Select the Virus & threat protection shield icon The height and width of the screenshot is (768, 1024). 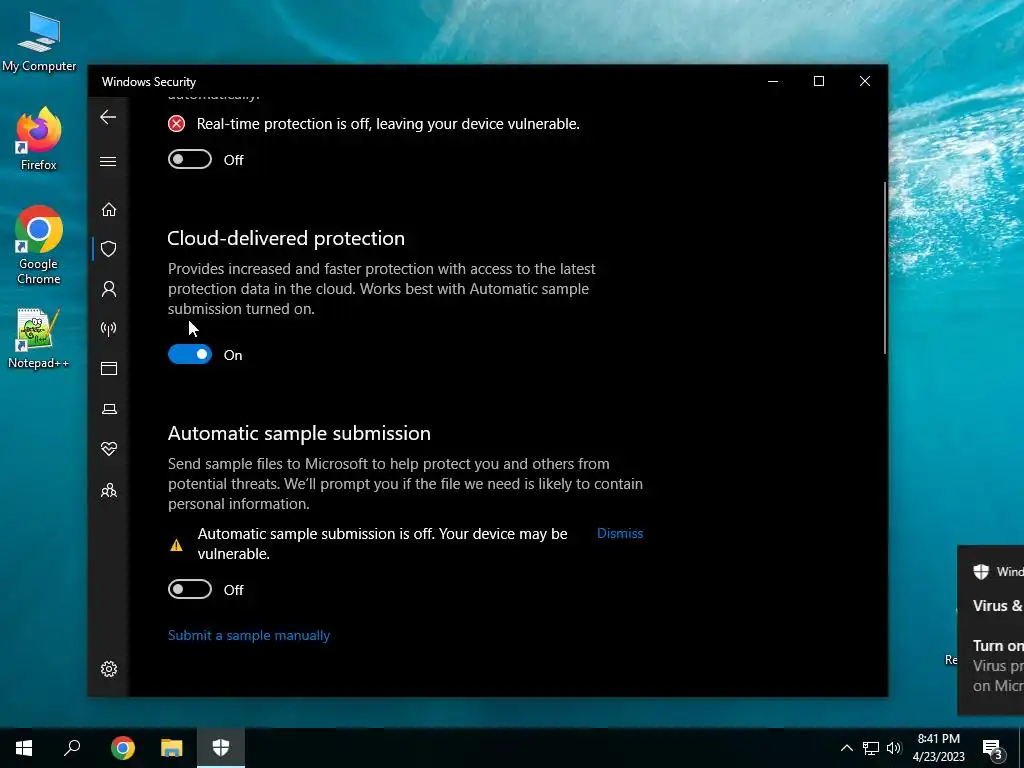click(x=109, y=249)
